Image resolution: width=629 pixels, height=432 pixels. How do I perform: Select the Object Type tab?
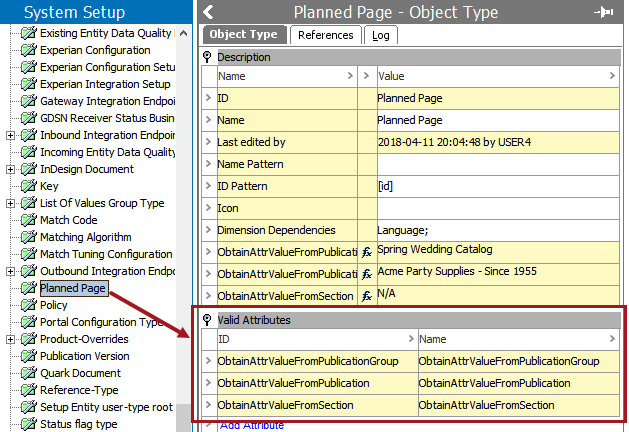click(243, 34)
